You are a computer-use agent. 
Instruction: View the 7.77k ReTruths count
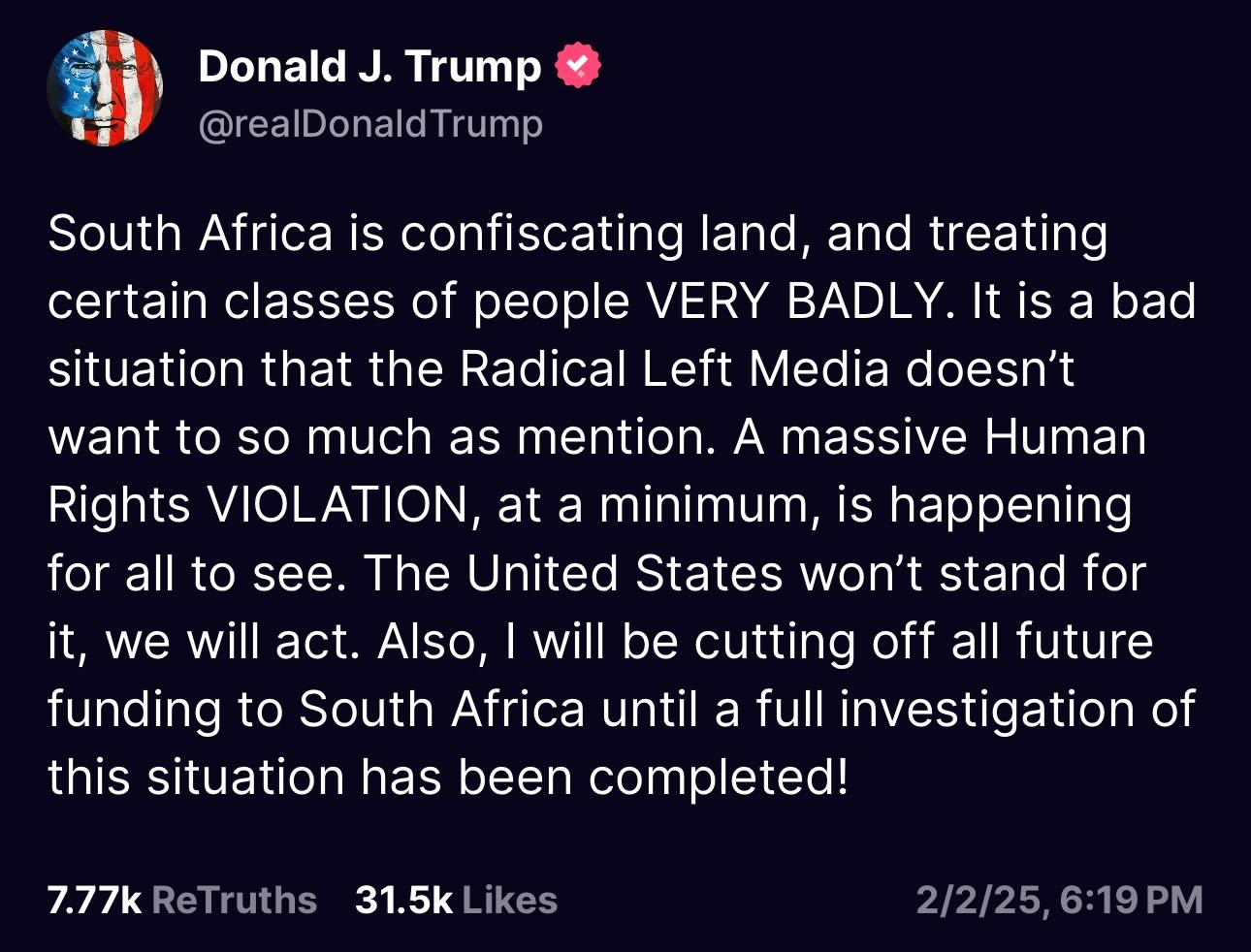pos(94,900)
